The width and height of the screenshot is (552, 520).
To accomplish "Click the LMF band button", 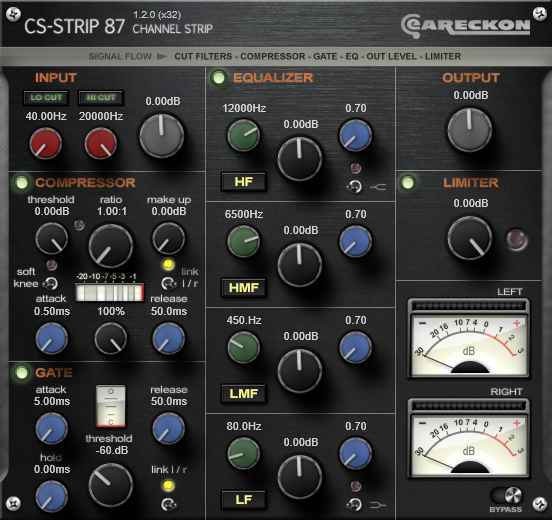I will point(243,394).
